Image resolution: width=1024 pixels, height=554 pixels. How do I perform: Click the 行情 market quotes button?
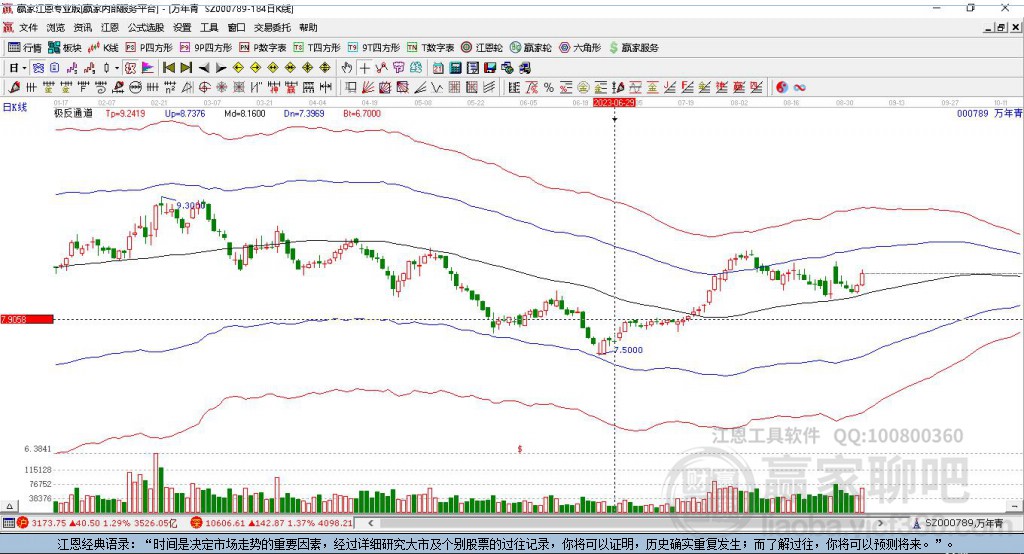click(x=25, y=48)
